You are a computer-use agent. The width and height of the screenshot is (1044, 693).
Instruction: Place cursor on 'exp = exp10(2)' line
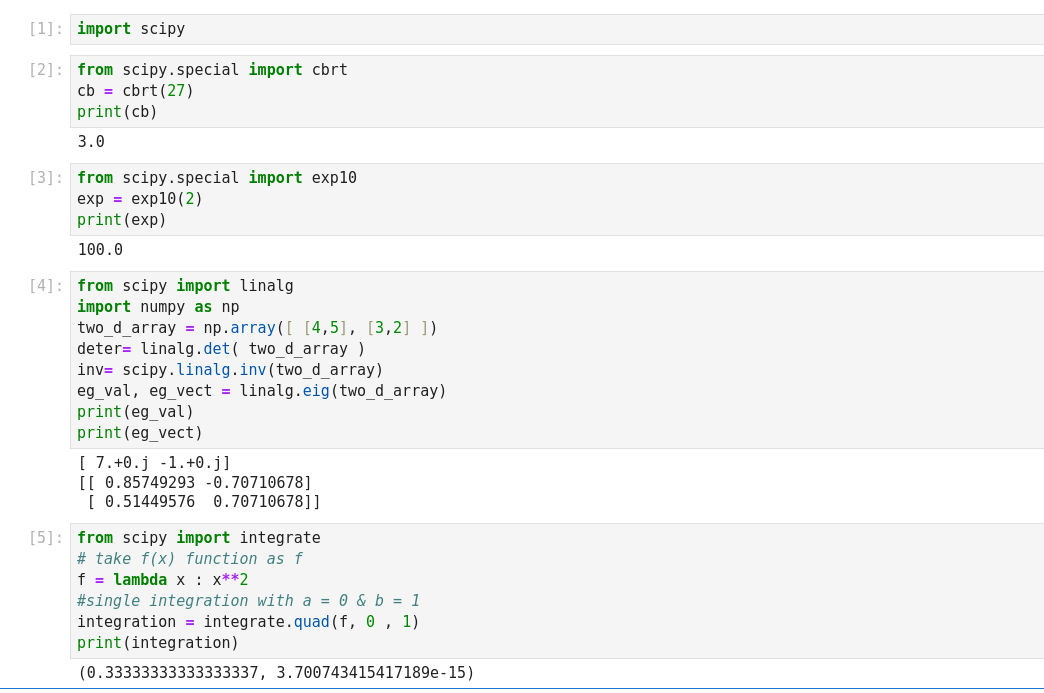pyautogui.click(x=140, y=199)
